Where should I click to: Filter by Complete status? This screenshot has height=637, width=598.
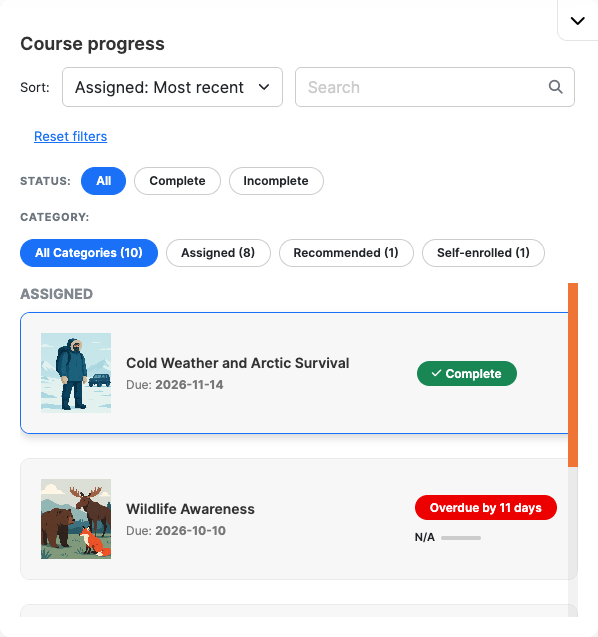(x=178, y=181)
